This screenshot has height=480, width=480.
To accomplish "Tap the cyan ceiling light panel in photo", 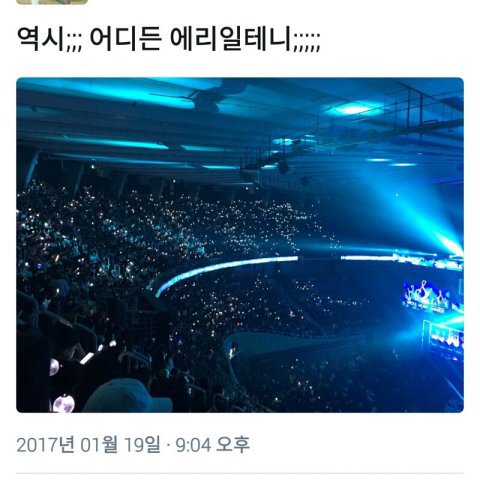I will point(355,109).
